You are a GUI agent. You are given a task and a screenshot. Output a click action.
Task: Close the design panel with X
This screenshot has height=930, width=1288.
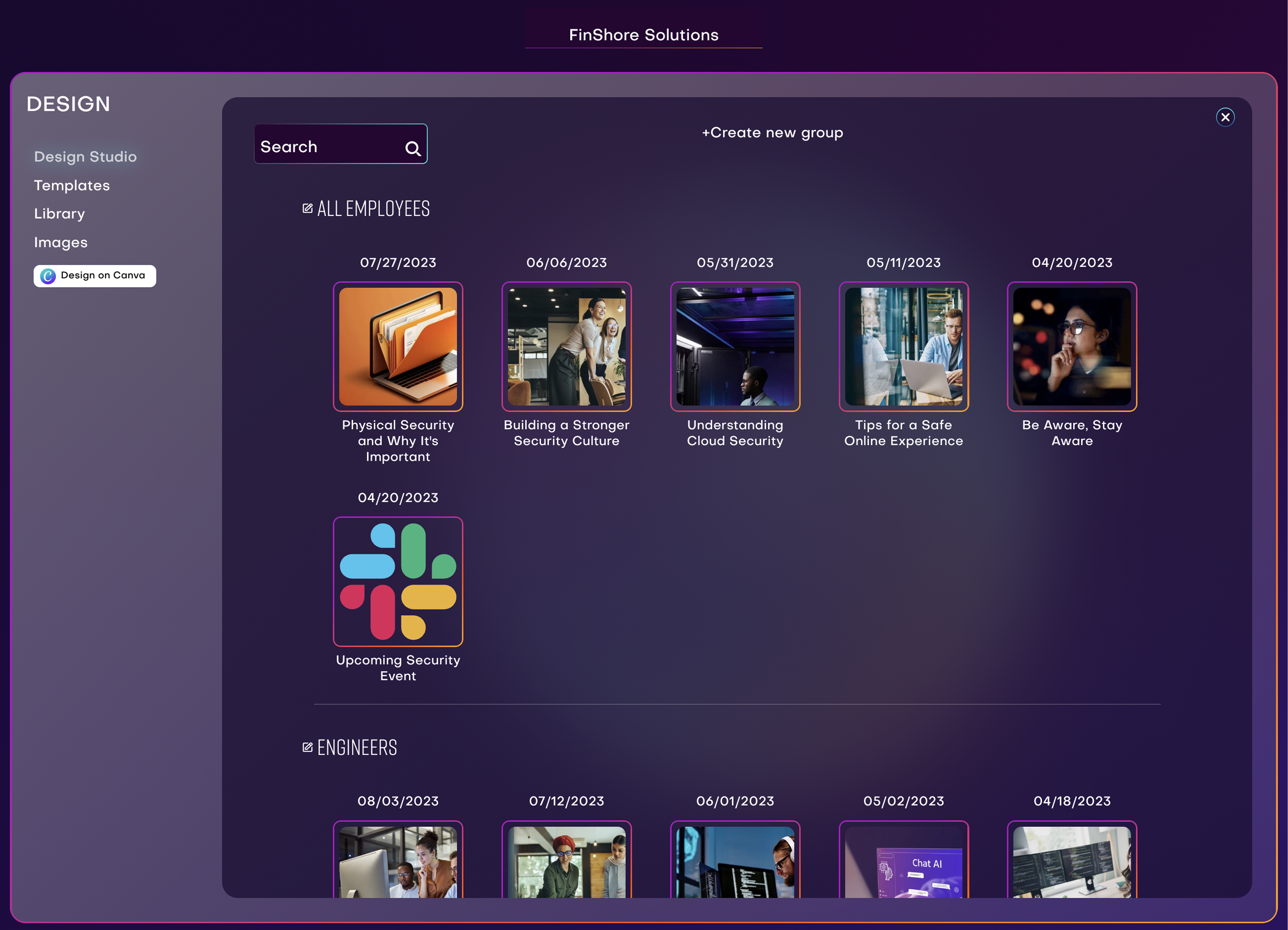(x=1225, y=117)
